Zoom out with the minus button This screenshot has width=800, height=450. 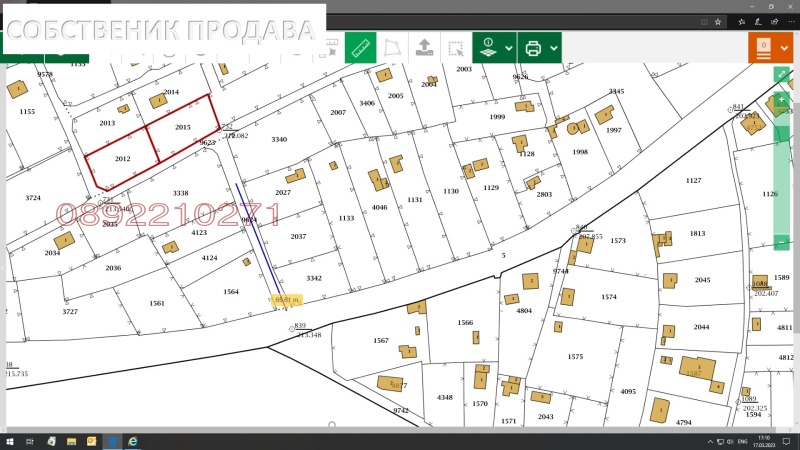pos(782,242)
